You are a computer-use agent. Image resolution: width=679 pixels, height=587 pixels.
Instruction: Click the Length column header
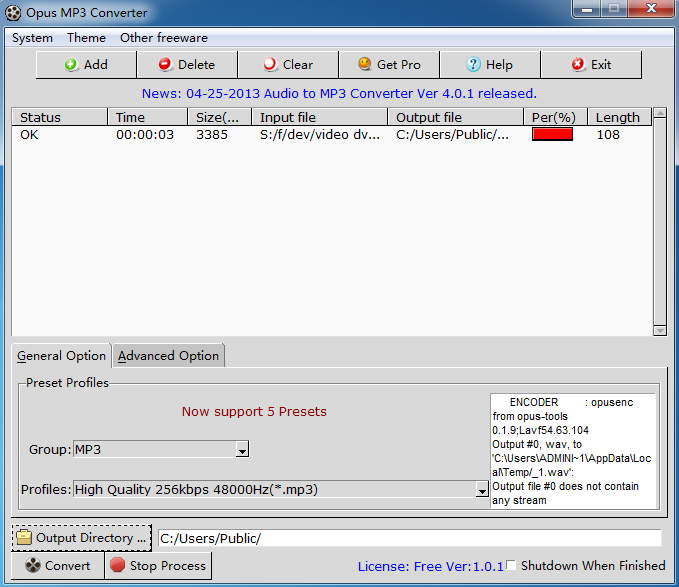[x=620, y=117]
